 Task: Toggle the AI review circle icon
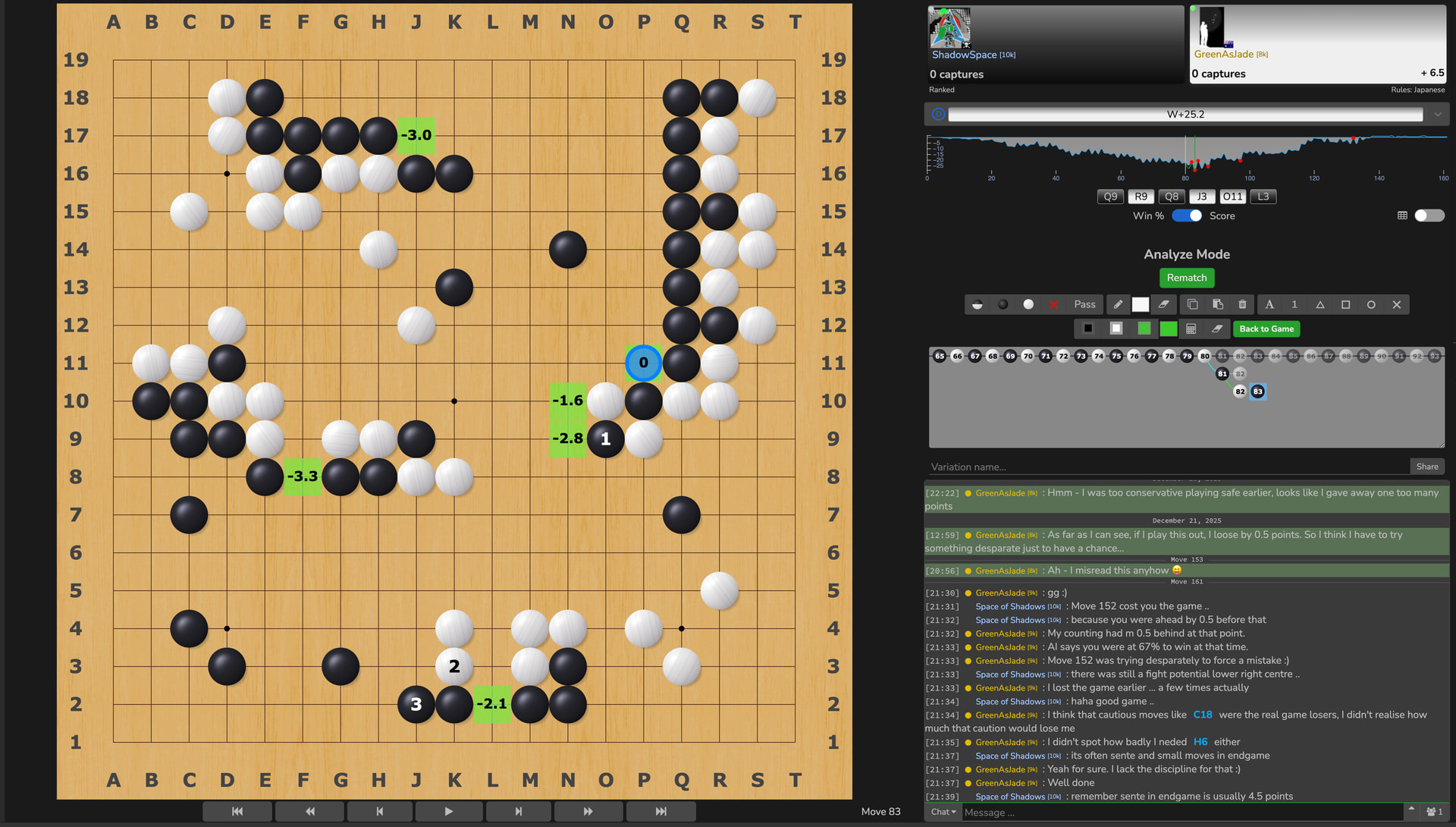(938, 115)
